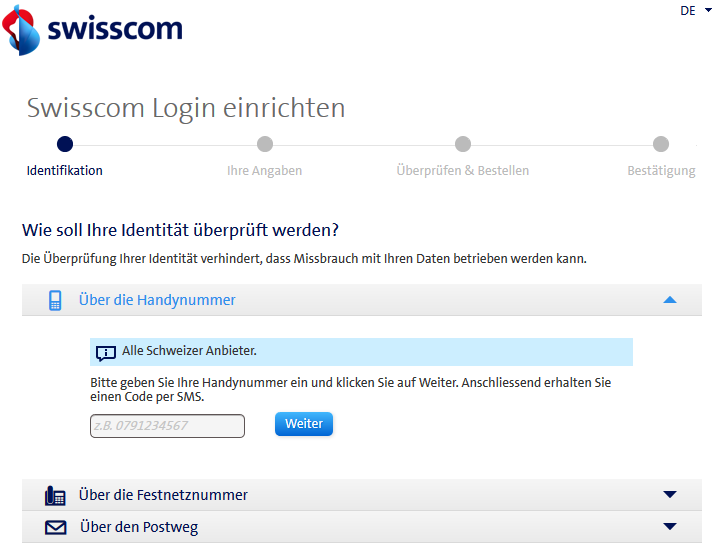Expand the Festnetznummer section arrow
Viewport: 719px width, 551px height.
pyautogui.click(x=670, y=495)
